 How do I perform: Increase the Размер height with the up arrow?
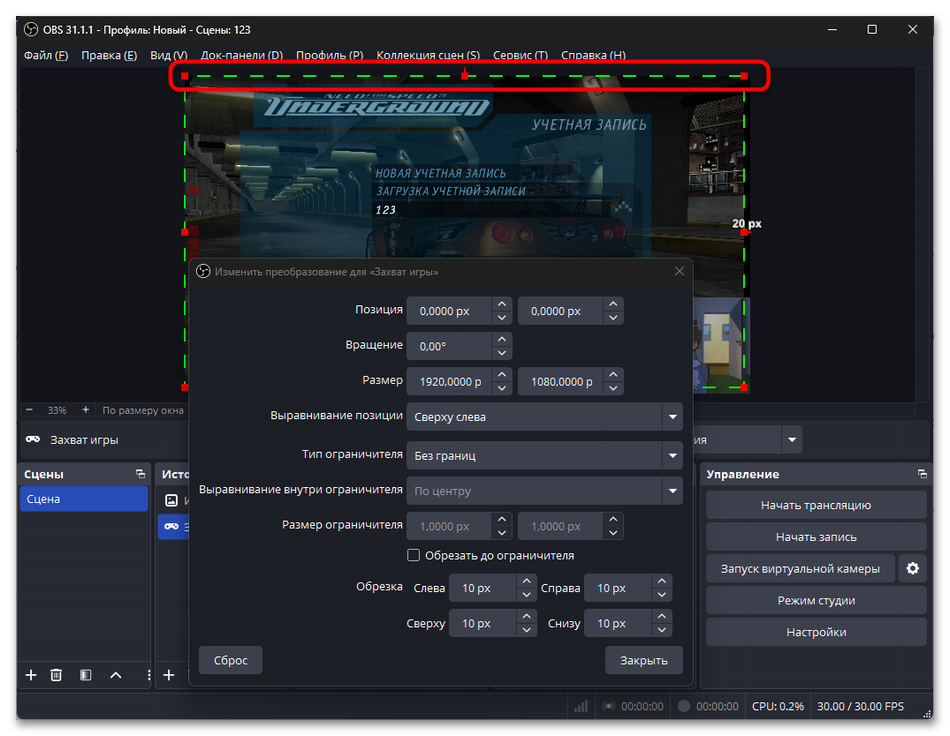click(613, 375)
